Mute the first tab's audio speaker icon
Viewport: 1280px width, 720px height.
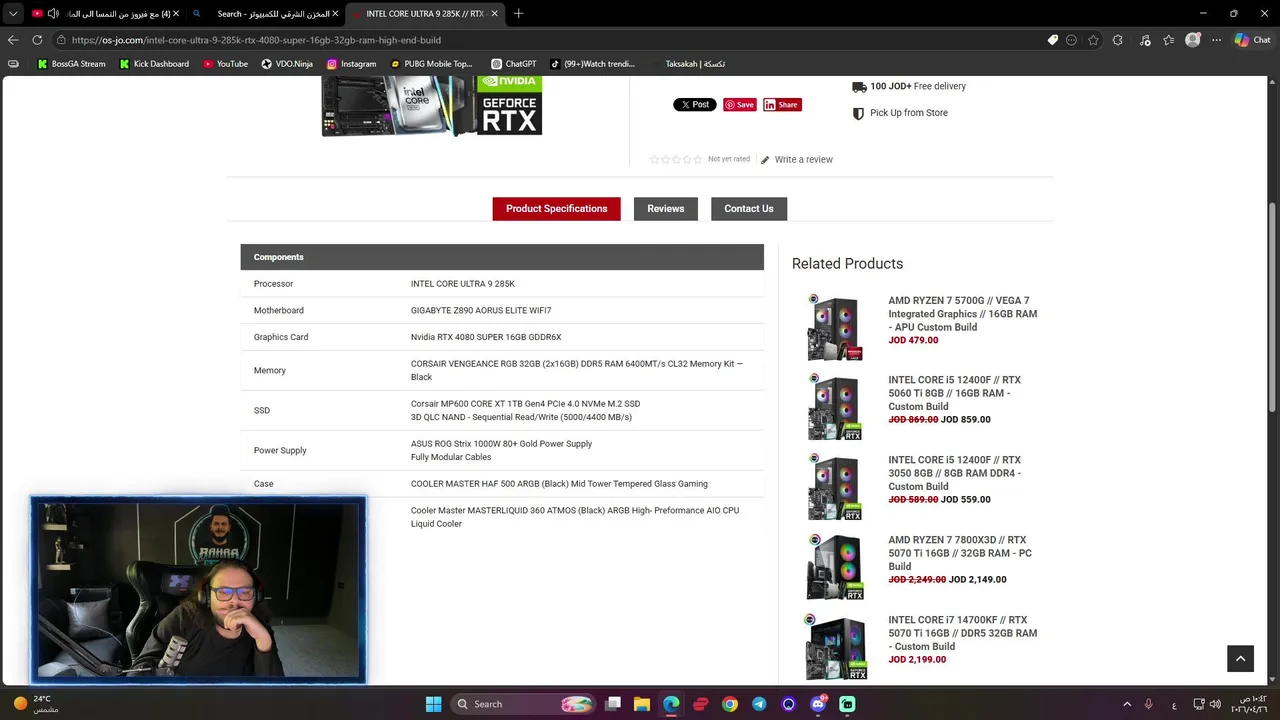(53, 14)
